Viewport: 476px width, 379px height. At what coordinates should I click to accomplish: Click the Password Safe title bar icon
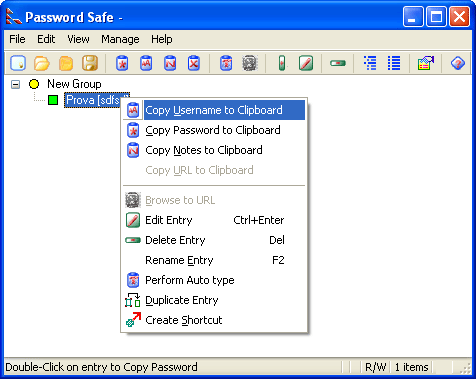pos(14,17)
